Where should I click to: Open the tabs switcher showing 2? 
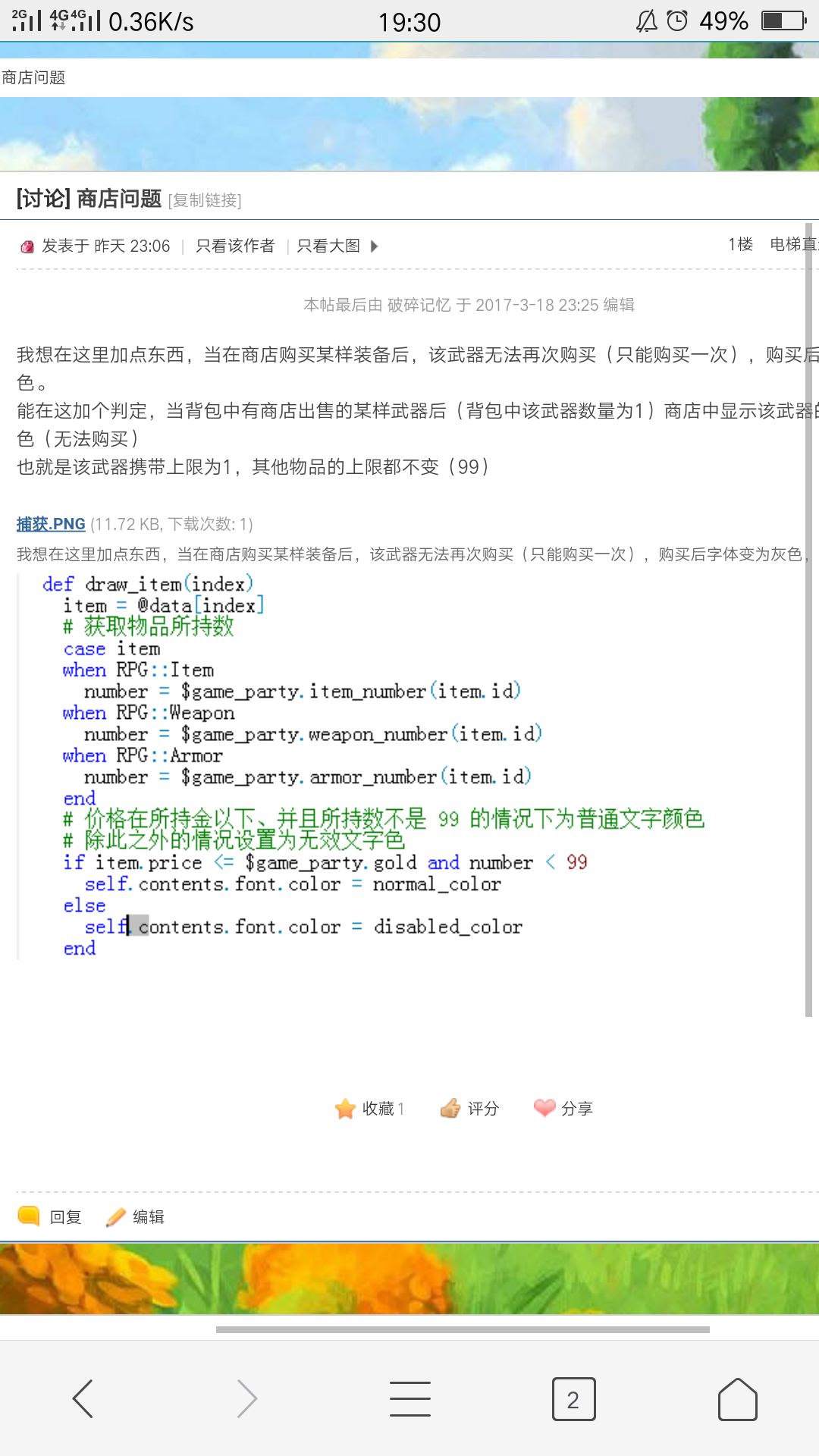[573, 1399]
